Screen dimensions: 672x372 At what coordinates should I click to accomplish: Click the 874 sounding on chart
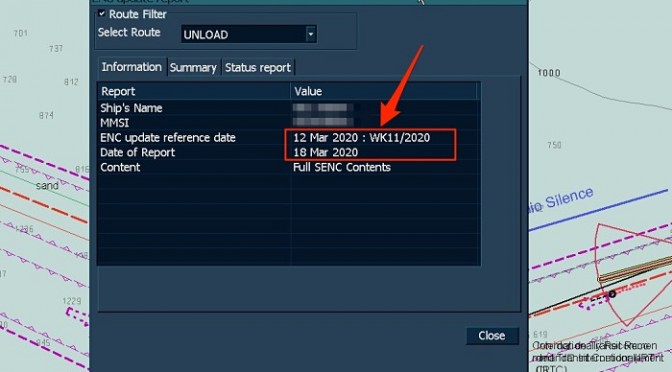46,115
